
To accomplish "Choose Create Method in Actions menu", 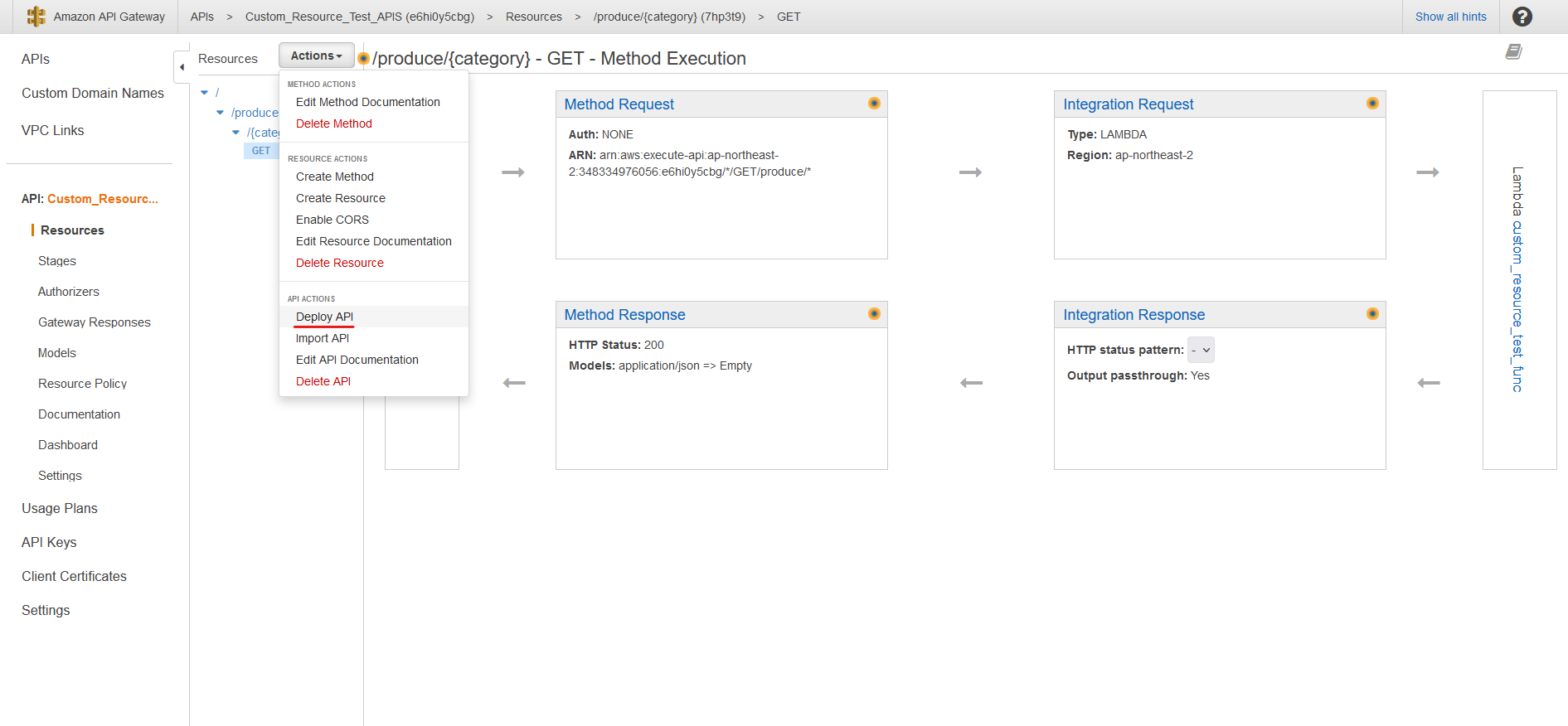I will tap(335, 177).
